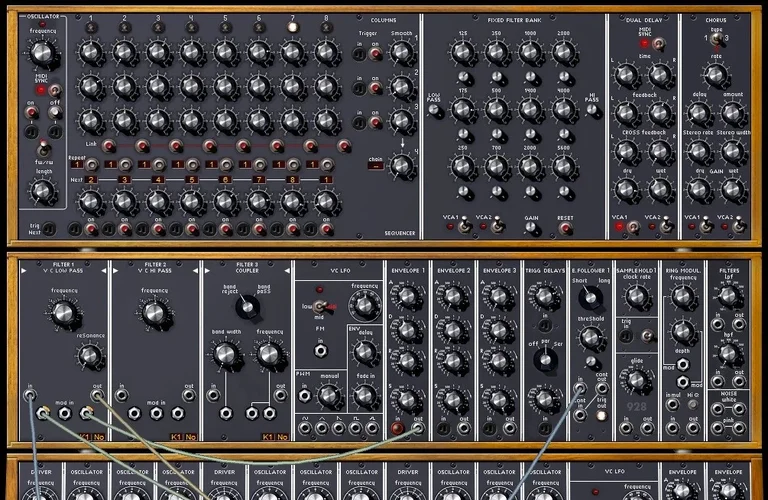The image size is (768, 500).
Task: Toggle the sequencer Link button under step 3
Action: click(176, 146)
